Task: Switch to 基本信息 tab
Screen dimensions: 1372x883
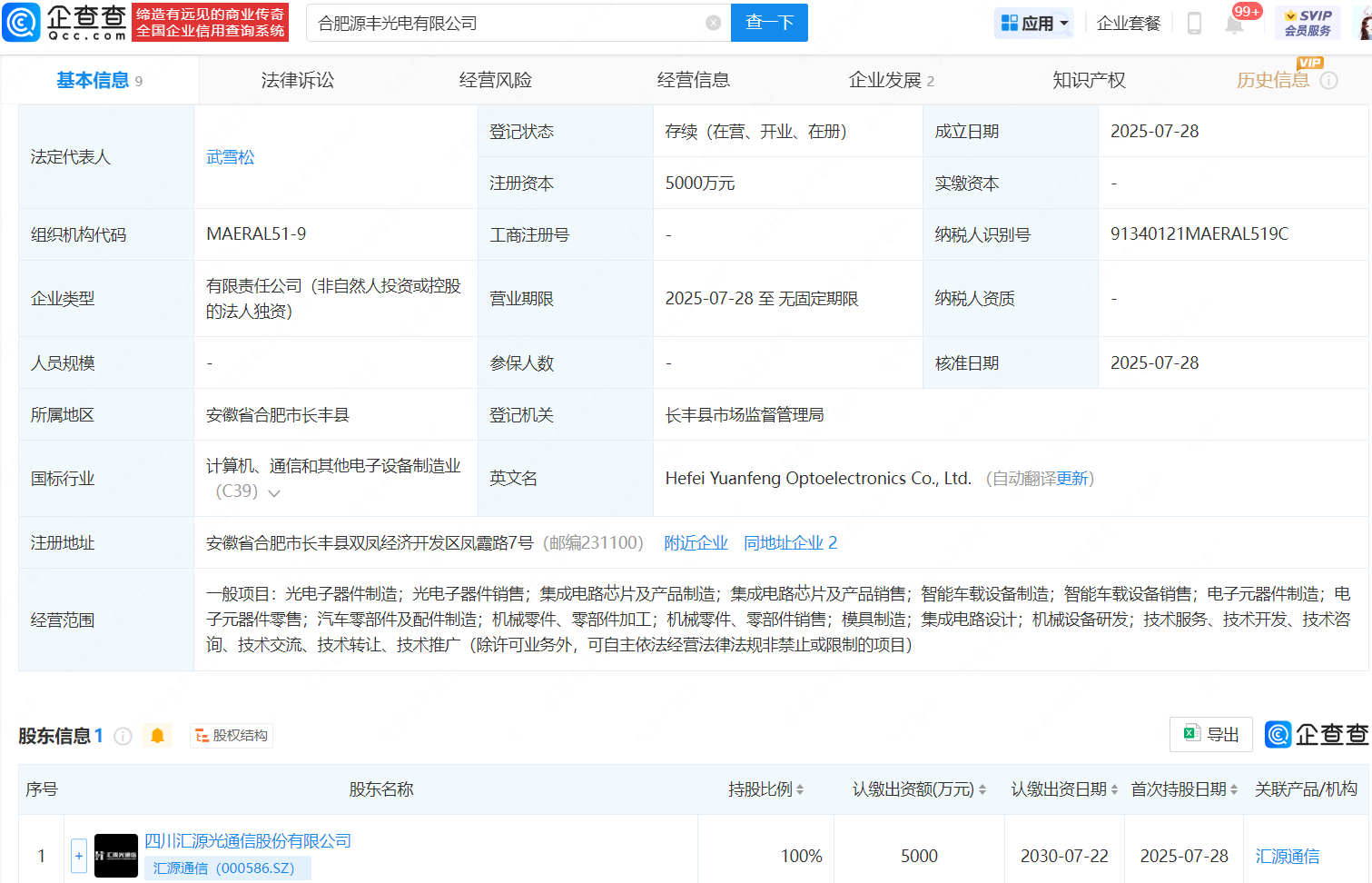Action: pyautogui.click(x=99, y=80)
